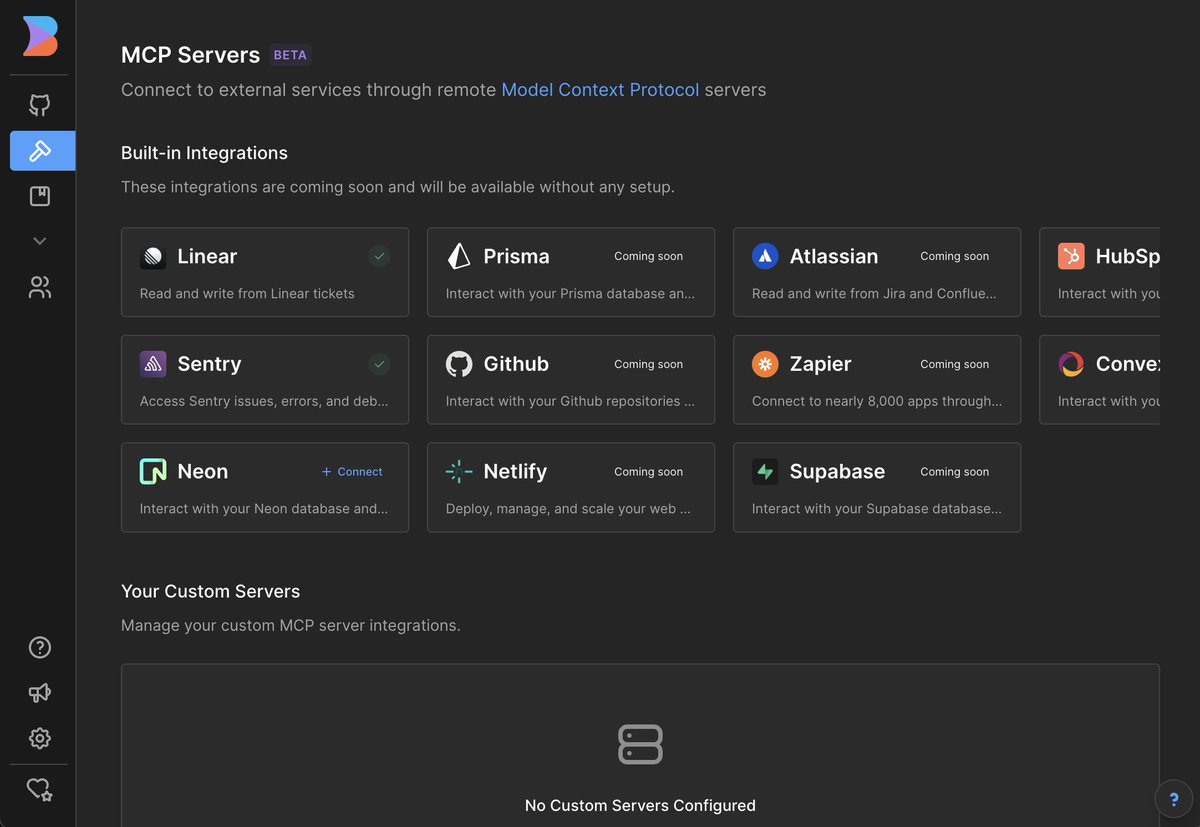
Task: Click the server stack icon in empty state
Action: pyautogui.click(x=640, y=744)
